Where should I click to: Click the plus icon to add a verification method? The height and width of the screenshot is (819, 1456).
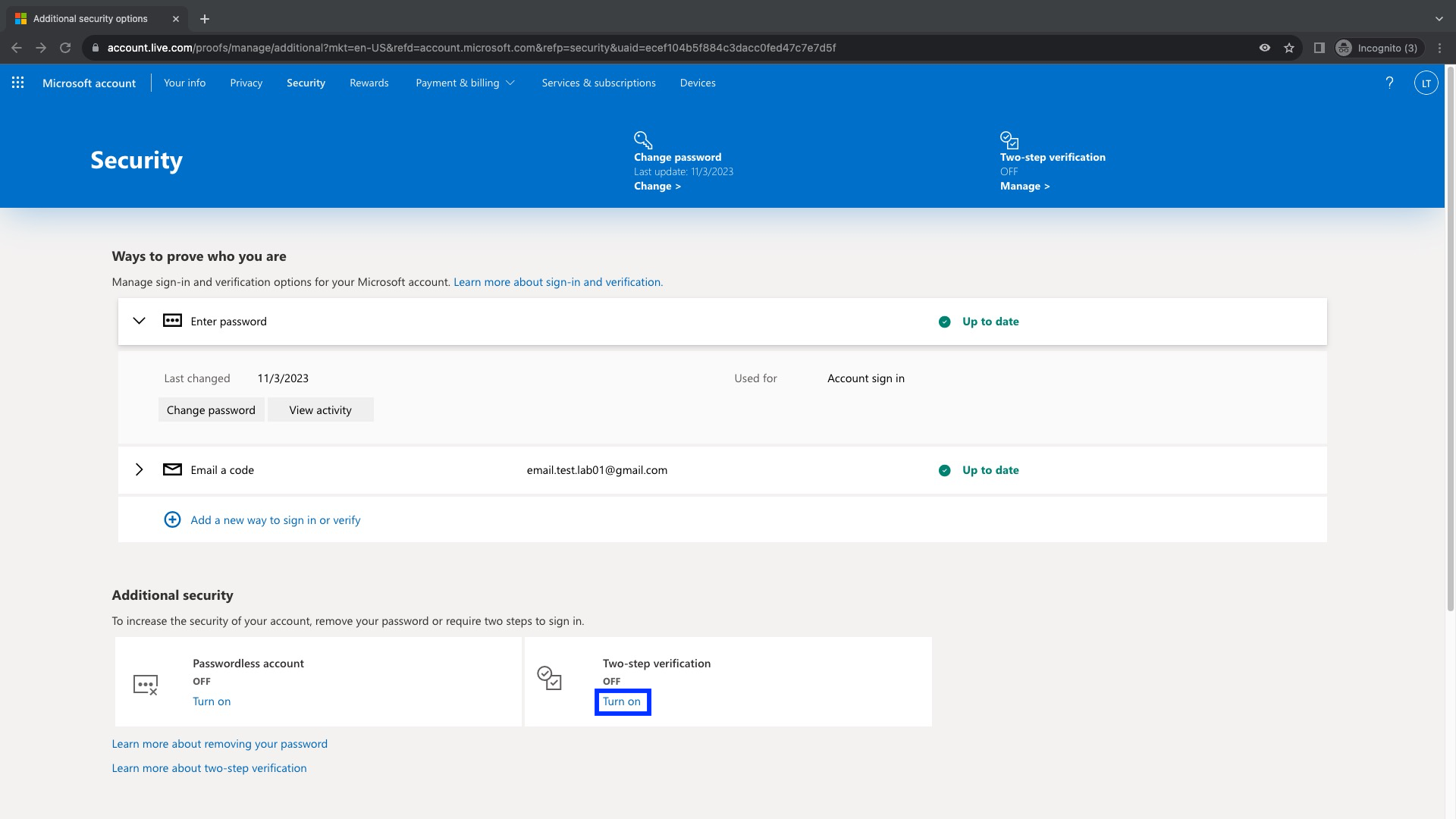[172, 519]
